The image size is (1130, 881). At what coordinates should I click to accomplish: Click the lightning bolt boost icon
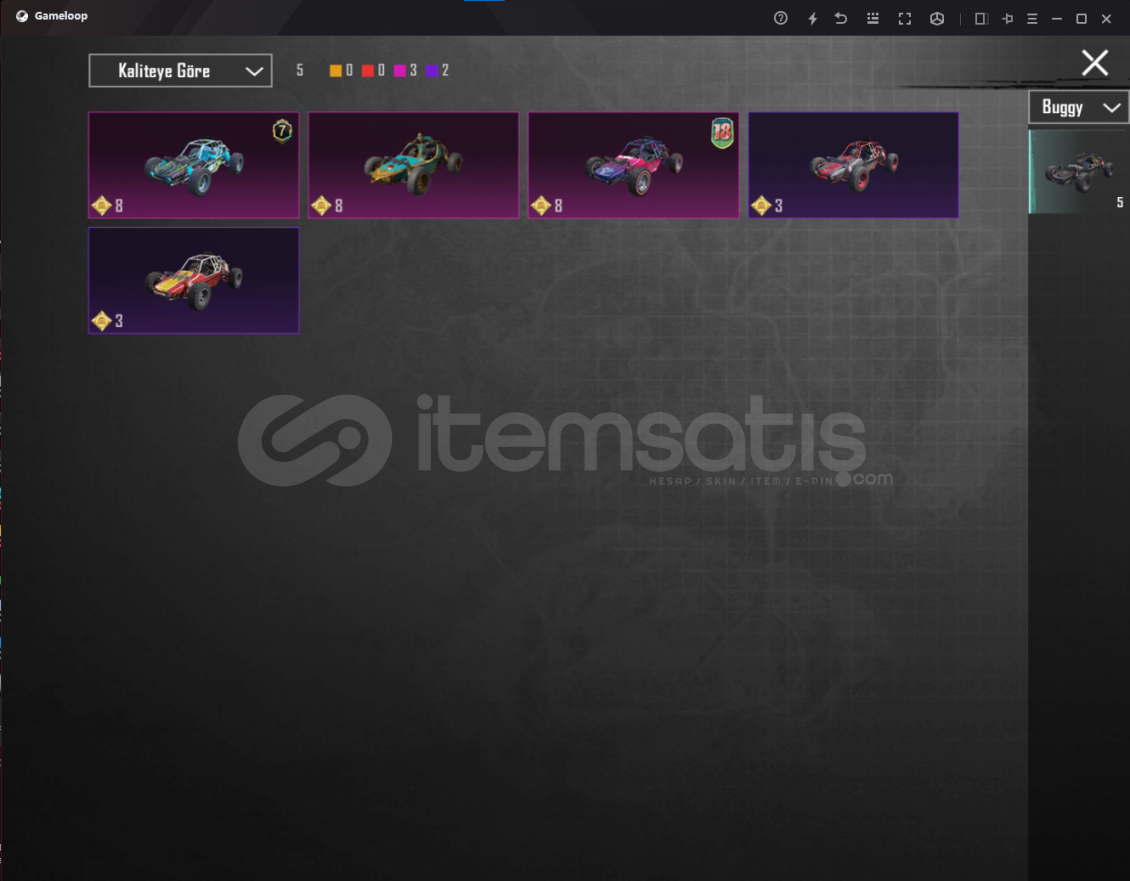[812, 19]
